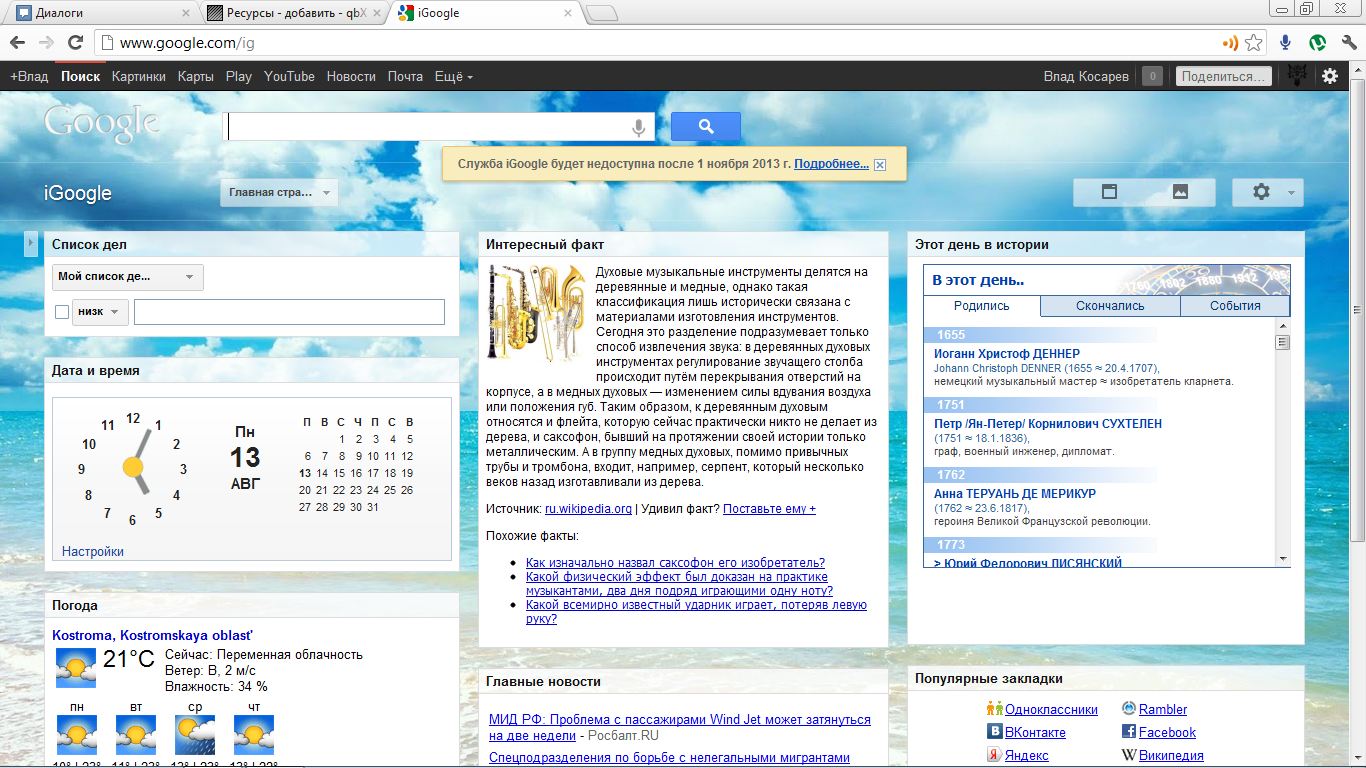Screen dimensions: 1366x768
Task: Click the 'Поделиться...' button
Action: (1224, 76)
